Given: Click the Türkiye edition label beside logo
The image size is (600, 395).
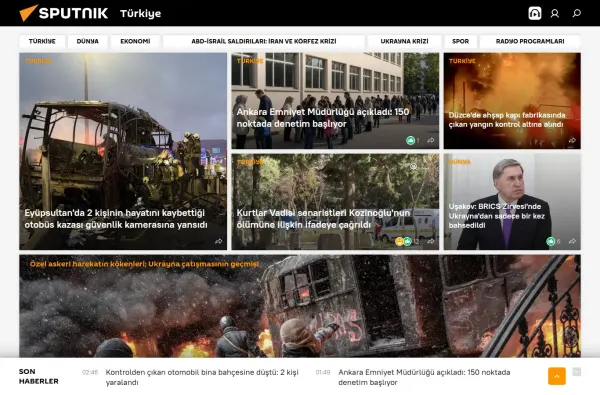Looking at the screenshot, I should tap(140, 14).
